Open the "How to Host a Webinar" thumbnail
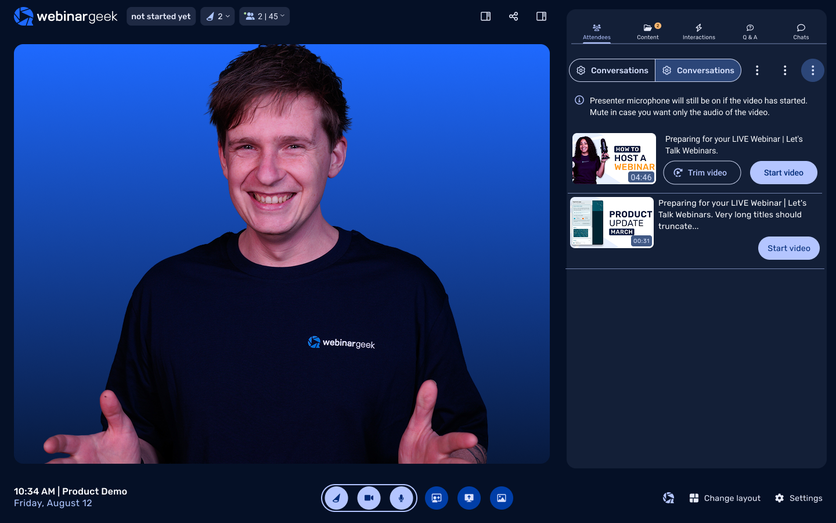The height and width of the screenshot is (523, 836). coord(614,158)
